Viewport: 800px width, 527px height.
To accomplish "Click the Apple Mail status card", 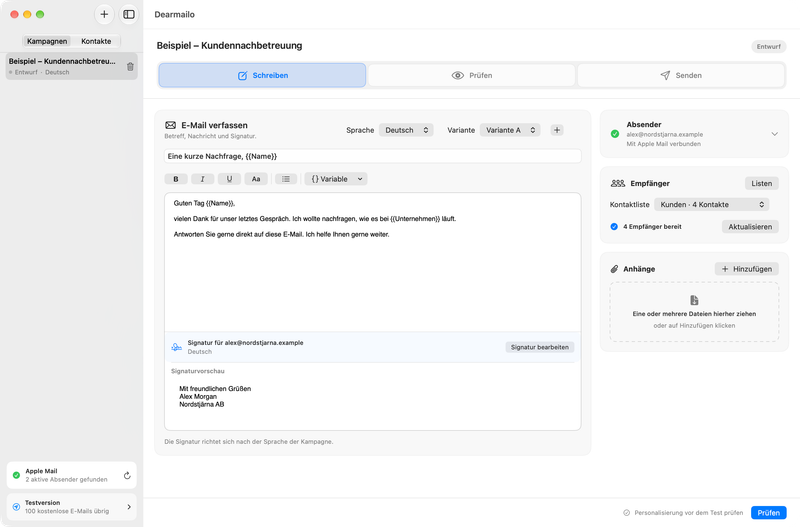I will click(71, 475).
